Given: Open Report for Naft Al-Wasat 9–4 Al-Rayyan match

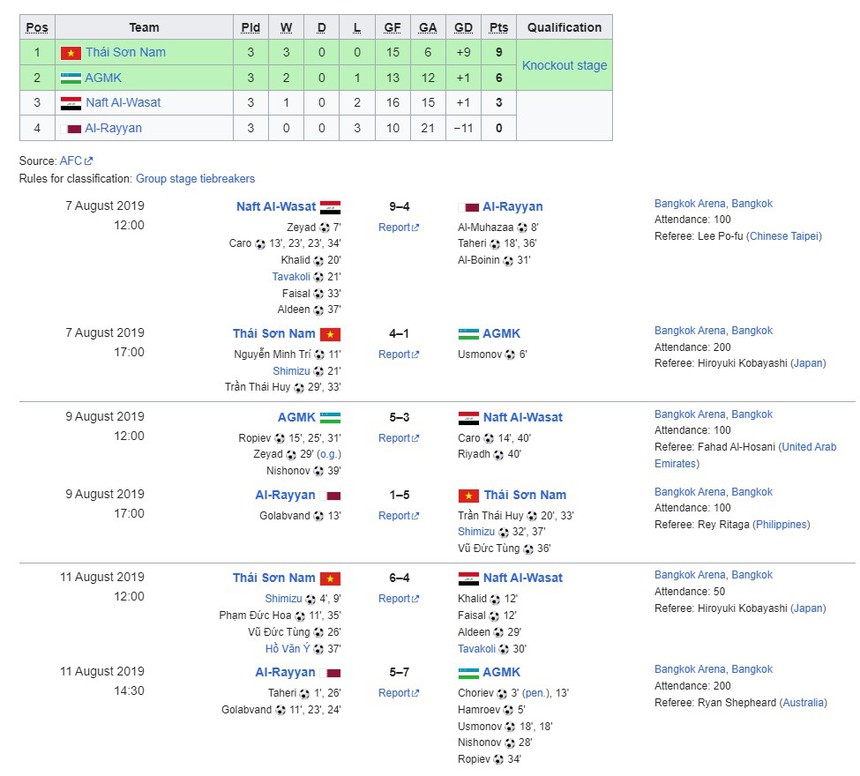Looking at the screenshot, I should (394, 228).
